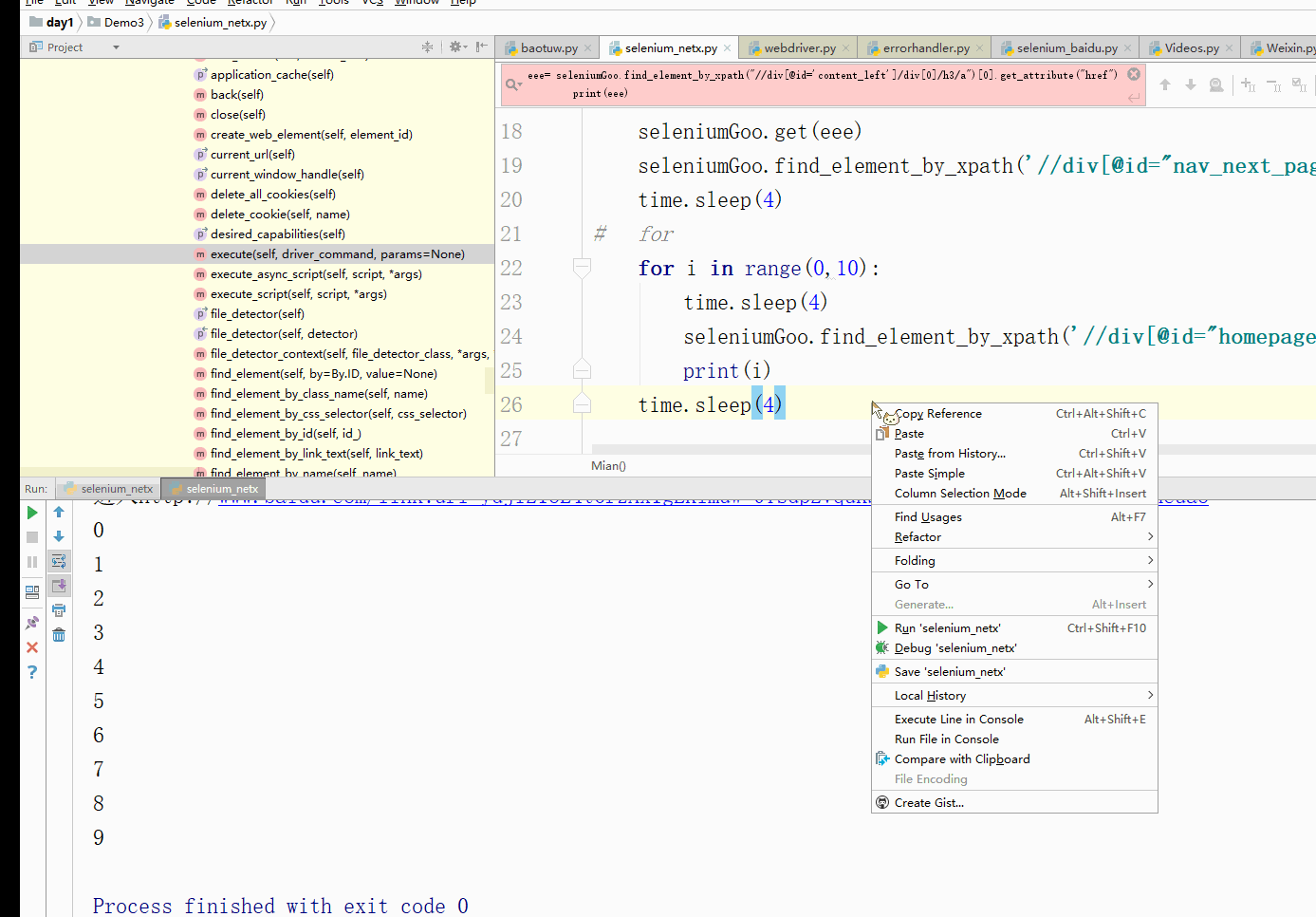Close Run panel with the red X
This screenshot has height=917, width=1316.
[x=32, y=647]
